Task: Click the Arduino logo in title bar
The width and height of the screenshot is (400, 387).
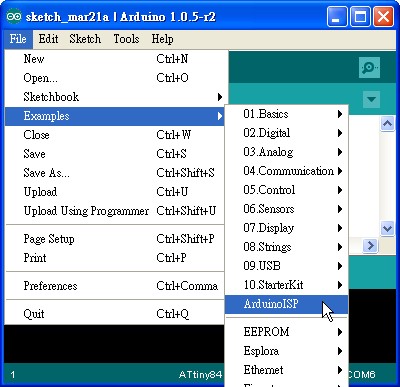Action: coord(14,16)
